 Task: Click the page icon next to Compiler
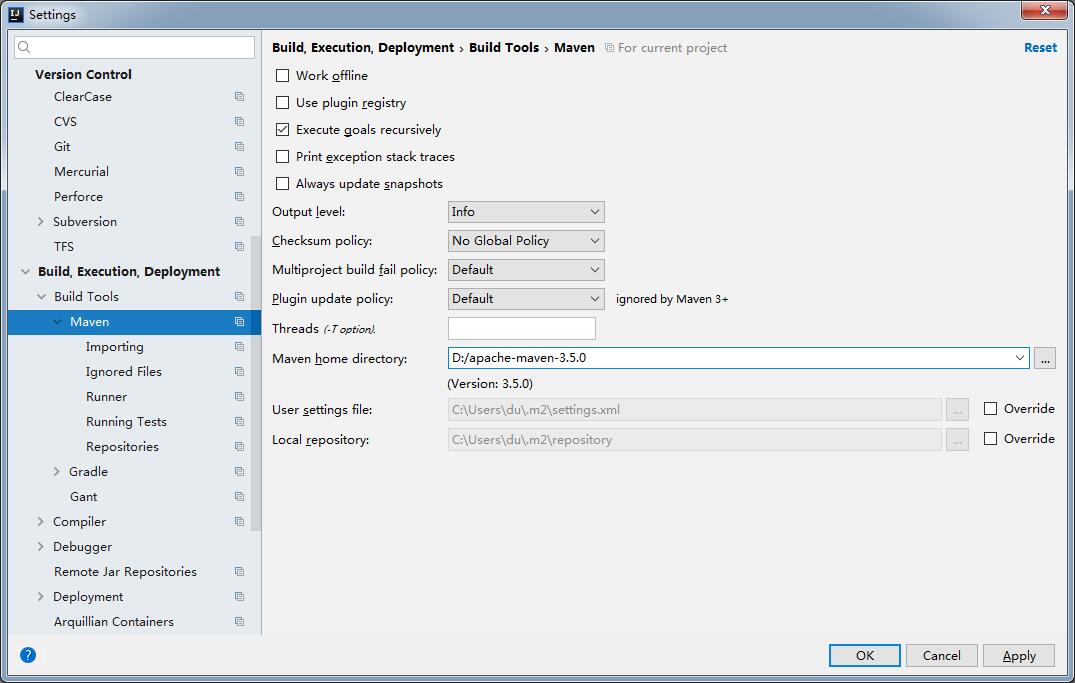point(238,521)
